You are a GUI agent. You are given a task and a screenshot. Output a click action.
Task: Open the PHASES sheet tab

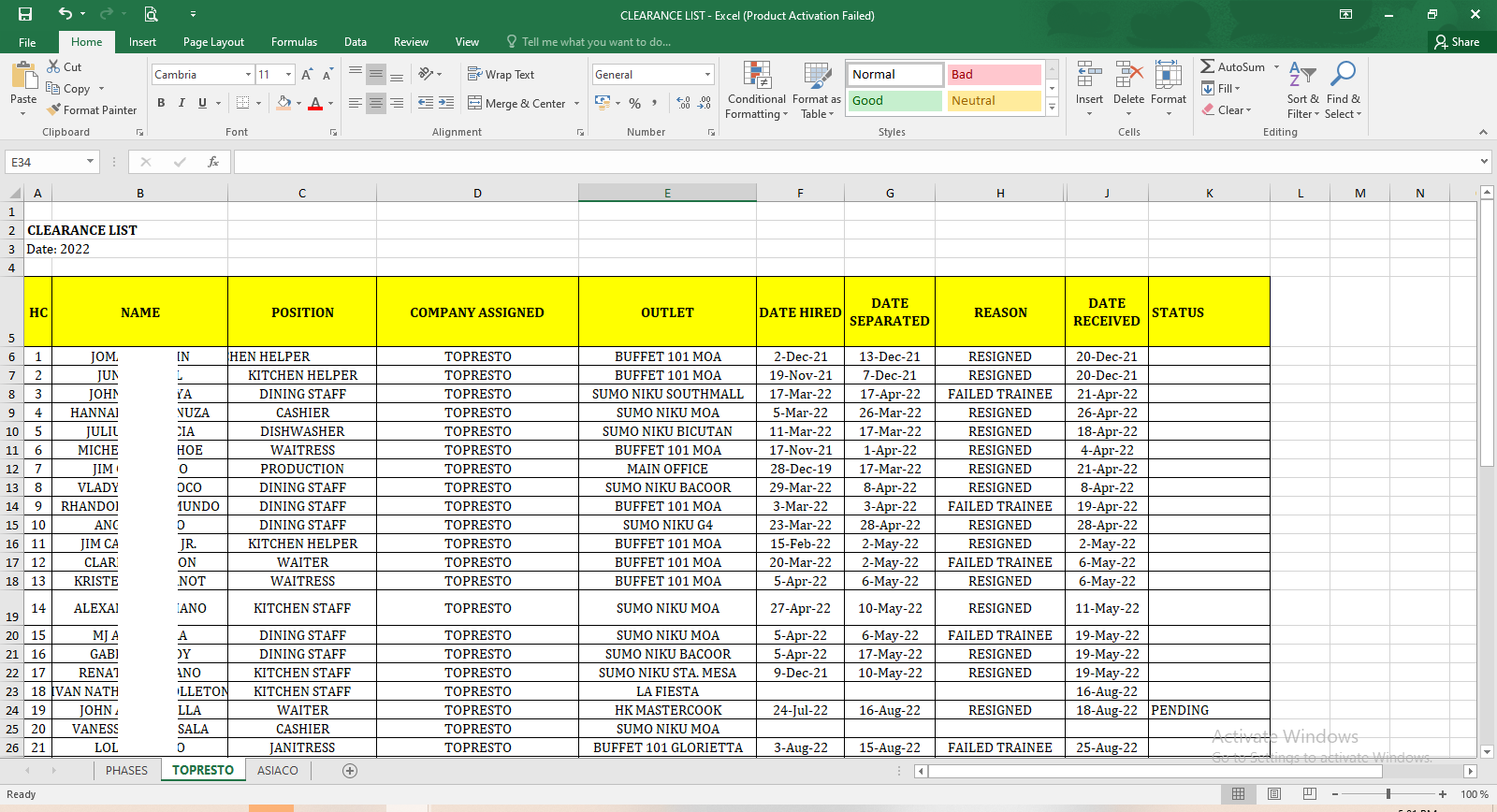[x=126, y=771]
